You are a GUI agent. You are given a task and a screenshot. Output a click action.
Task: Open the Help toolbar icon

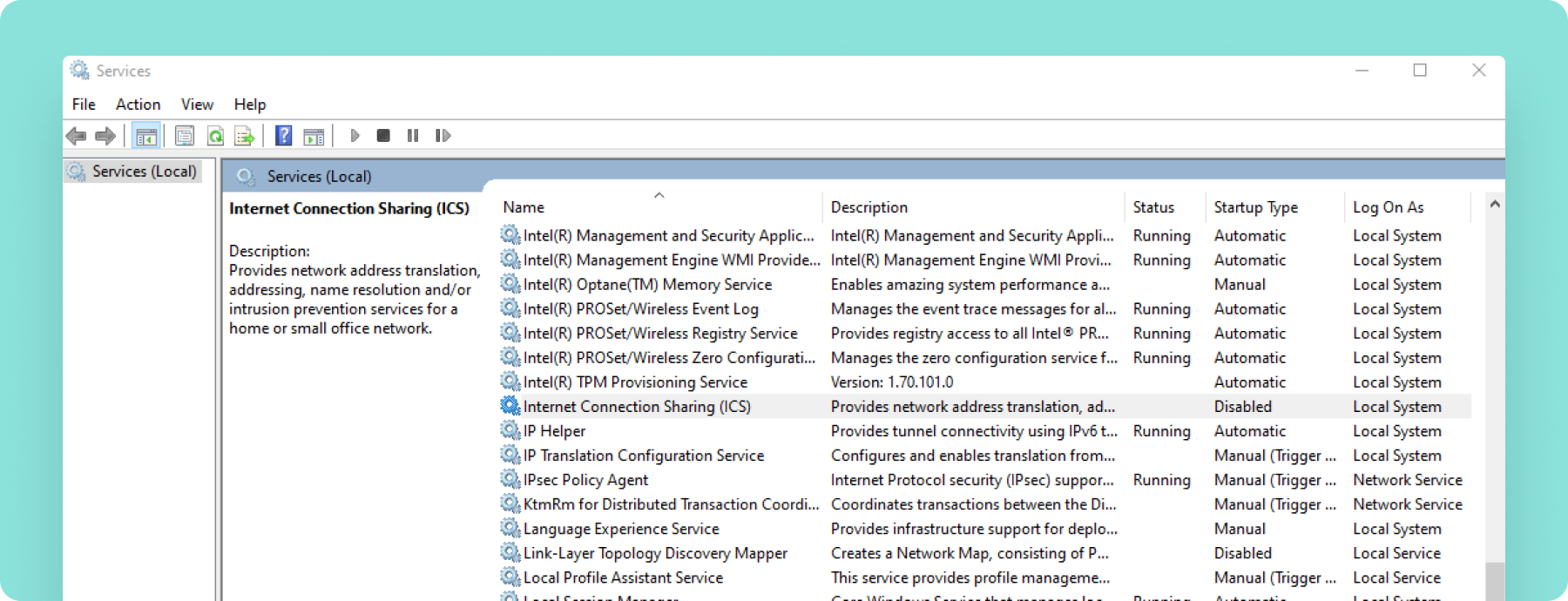[283, 136]
